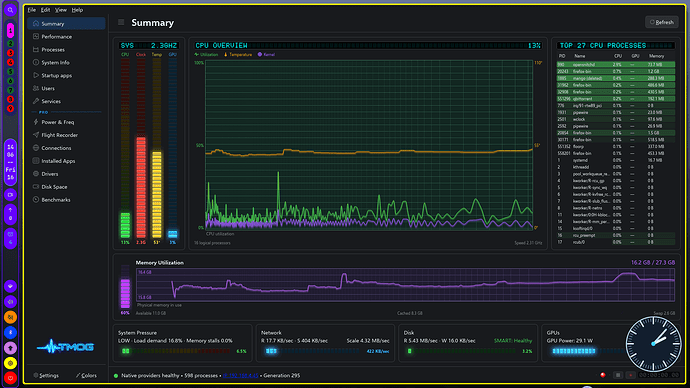Open Settings at the sidebar bottom
This screenshot has height=388, width=690.
[46, 375]
